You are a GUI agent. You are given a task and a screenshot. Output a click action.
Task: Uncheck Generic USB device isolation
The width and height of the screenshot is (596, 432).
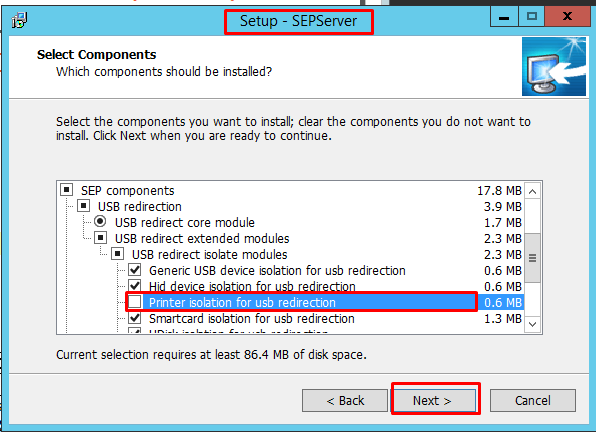coord(135,270)
